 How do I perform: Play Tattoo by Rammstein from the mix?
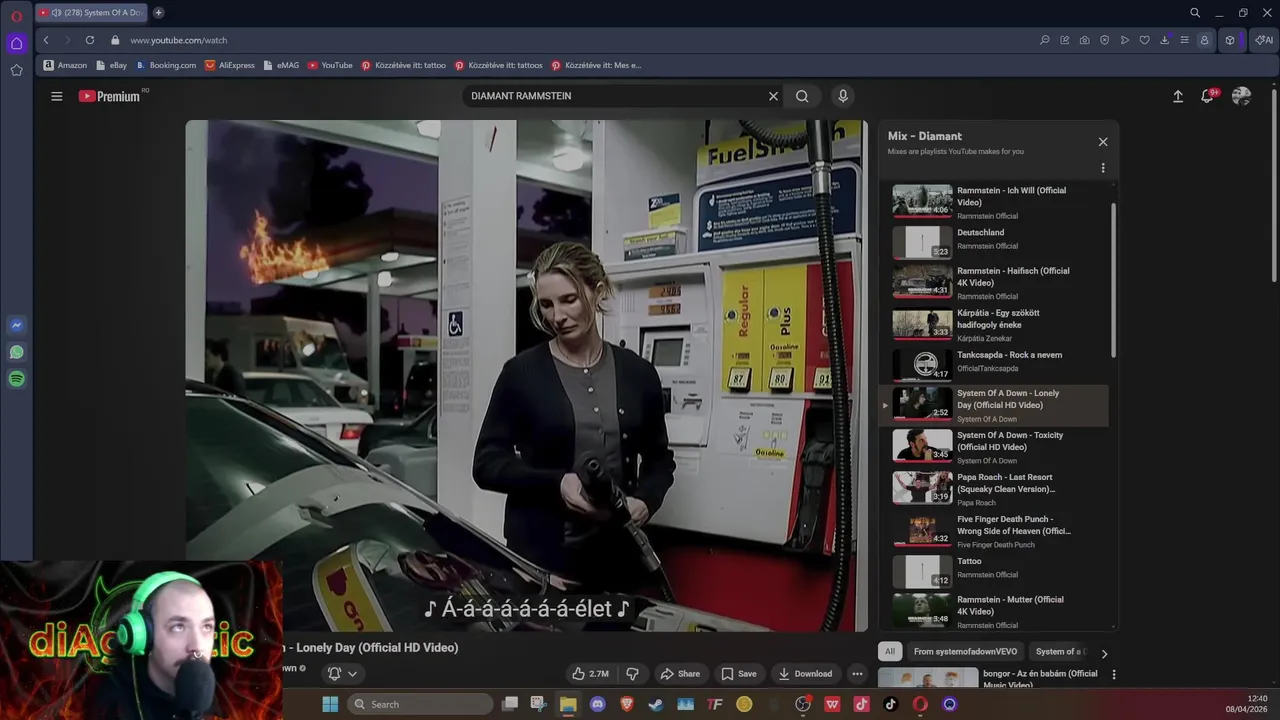995,570
